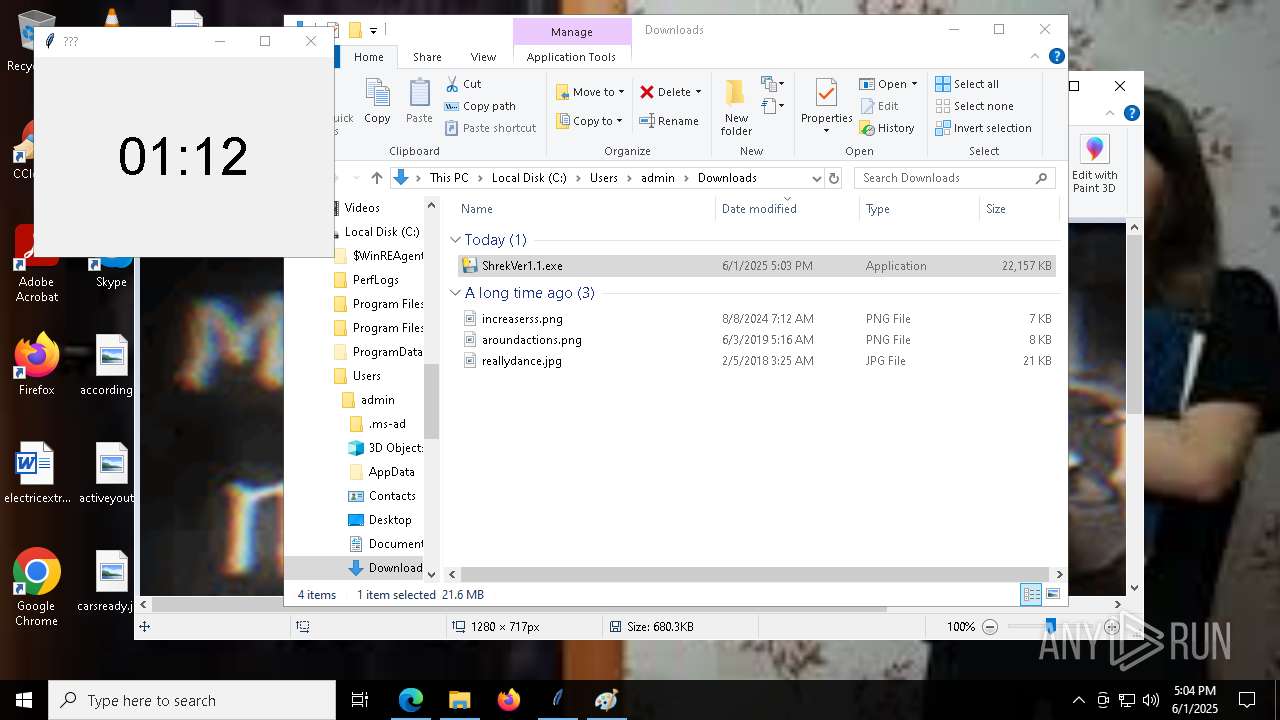The height and width of the screenshot is (720, 1280).
Task: Open the Application Tools tab
Action: click(571, 57)
